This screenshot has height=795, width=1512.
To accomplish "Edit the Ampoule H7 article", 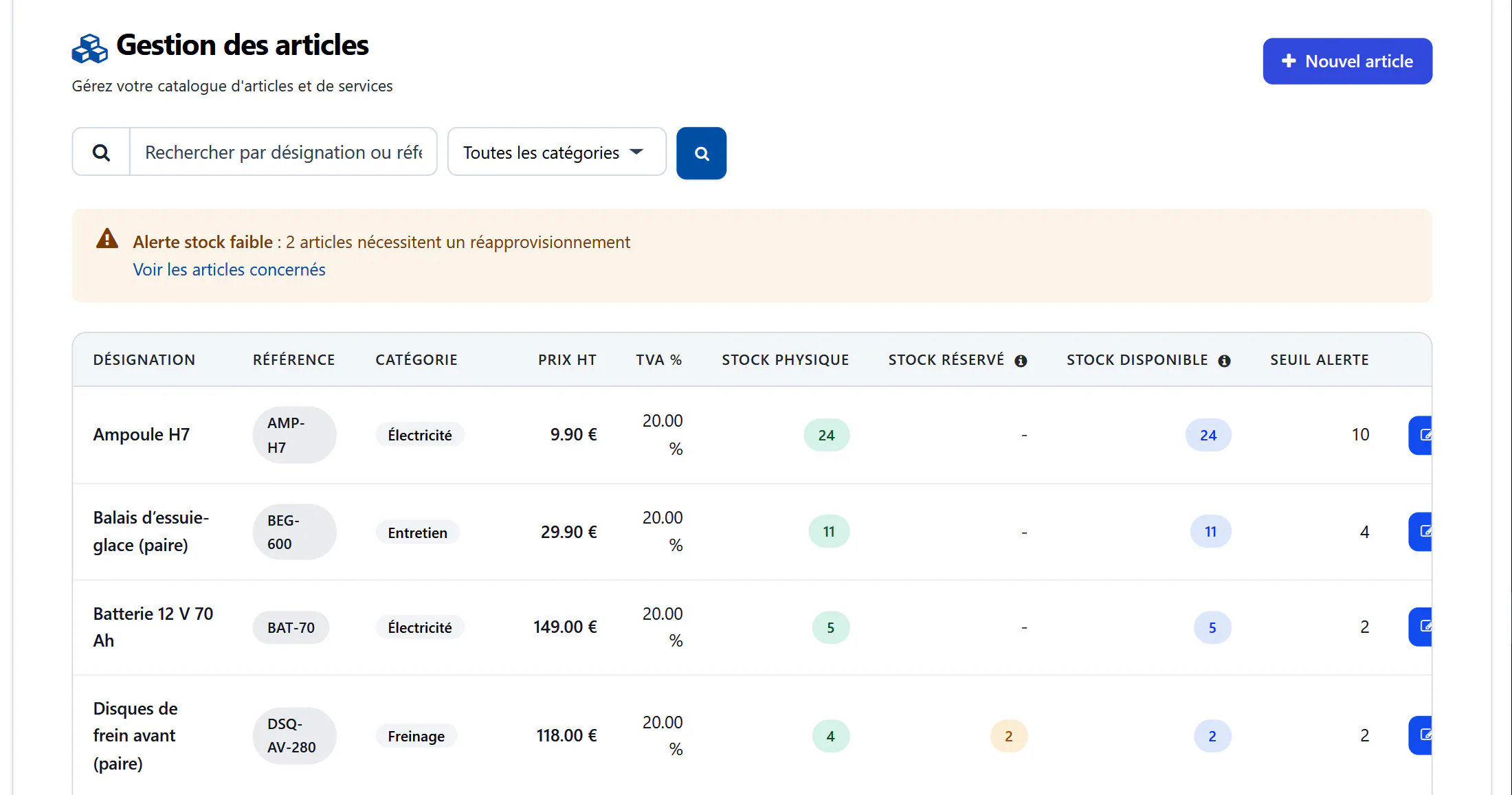I will [x=1421, y=435].
